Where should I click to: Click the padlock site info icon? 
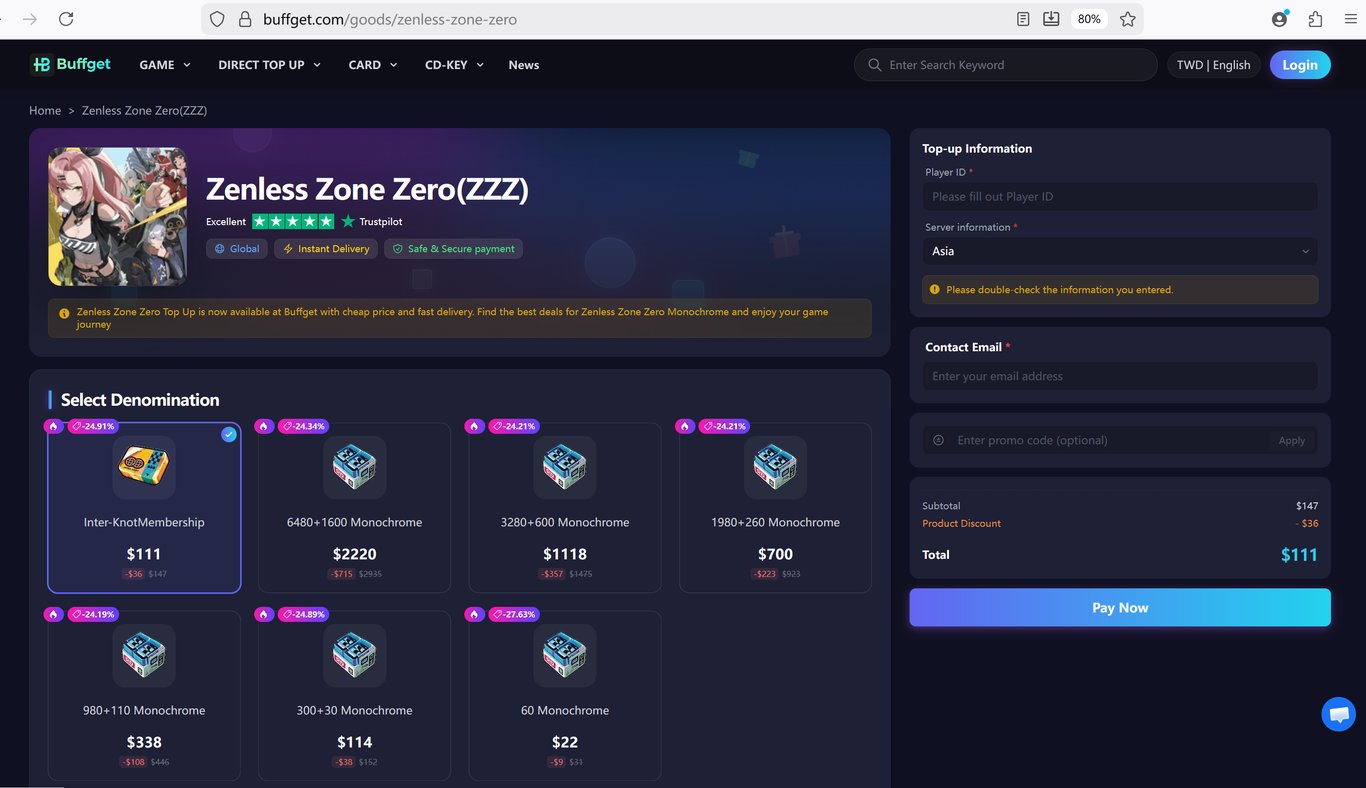click(244, 19)
